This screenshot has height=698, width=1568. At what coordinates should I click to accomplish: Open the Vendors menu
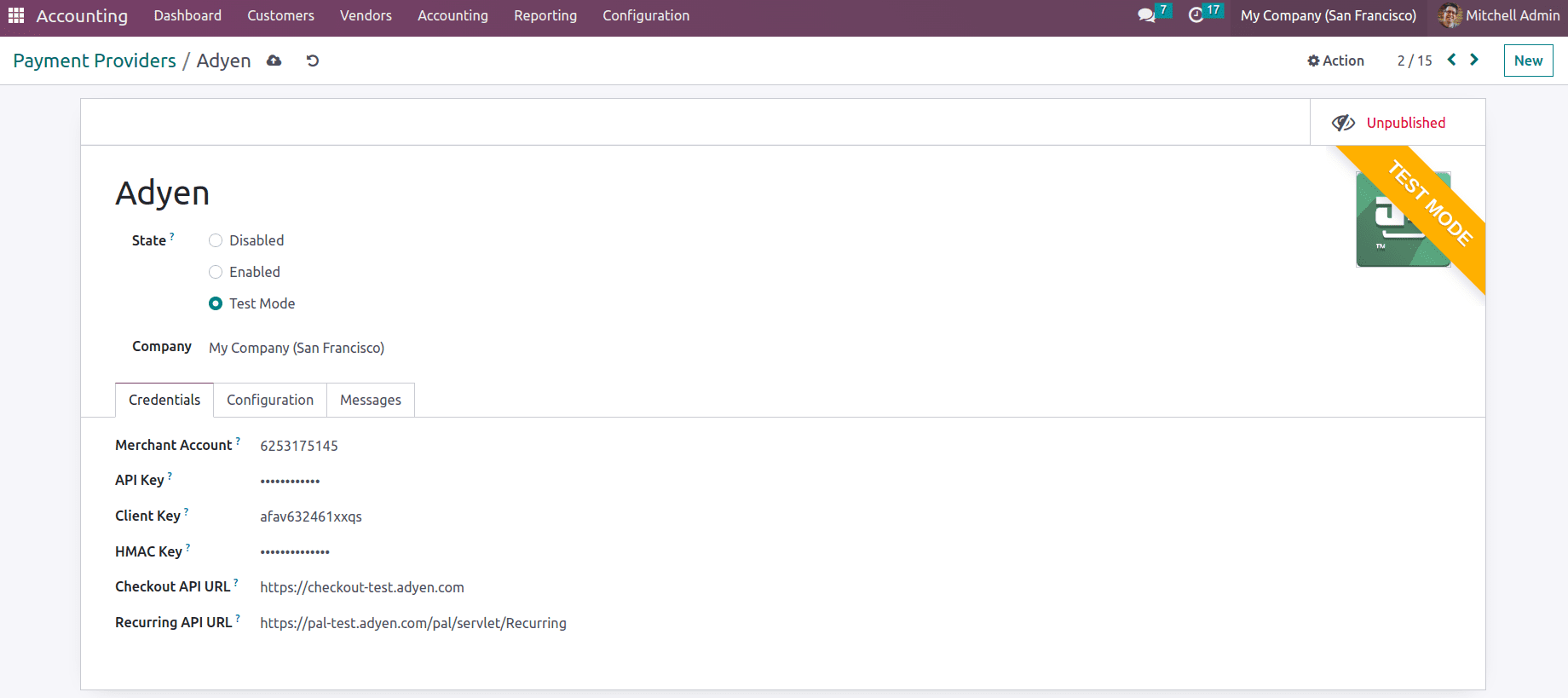pyautogui.click(x=366, y=15)
